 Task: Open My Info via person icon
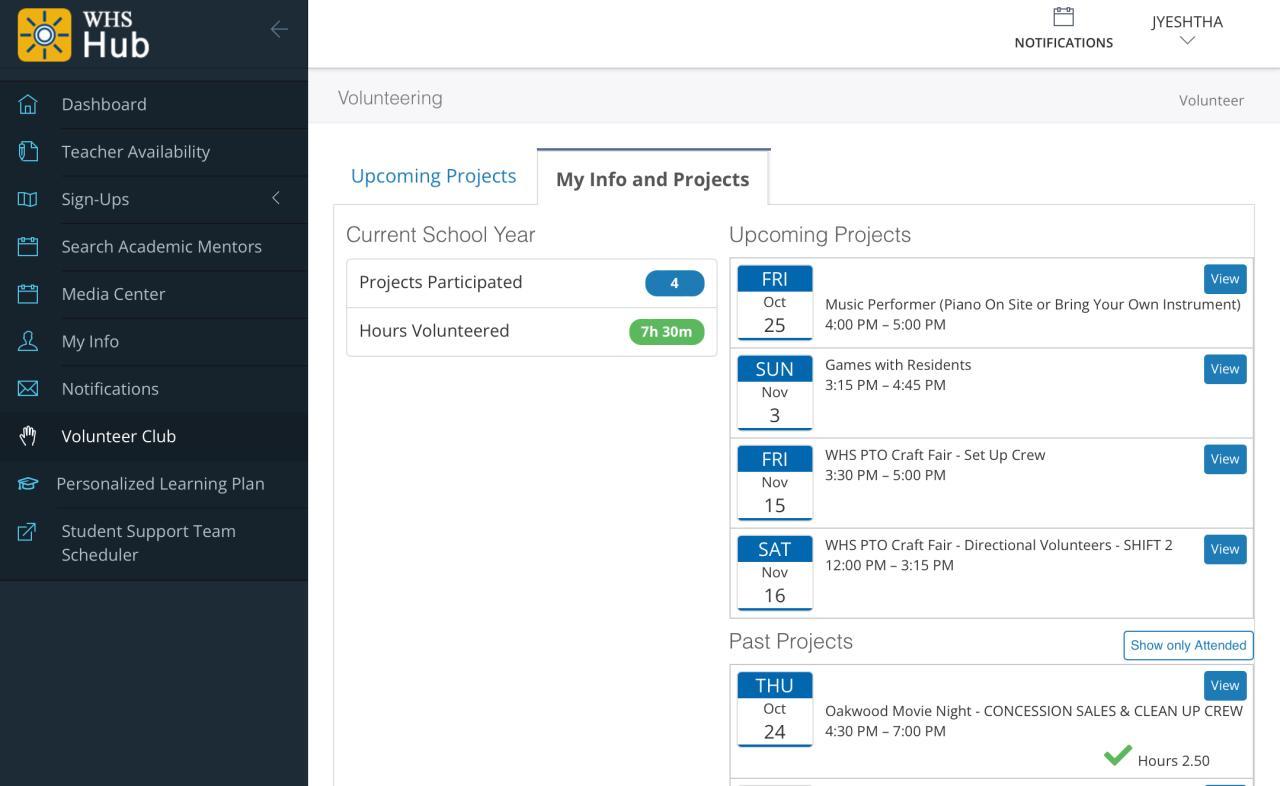(x=28, y=341)
